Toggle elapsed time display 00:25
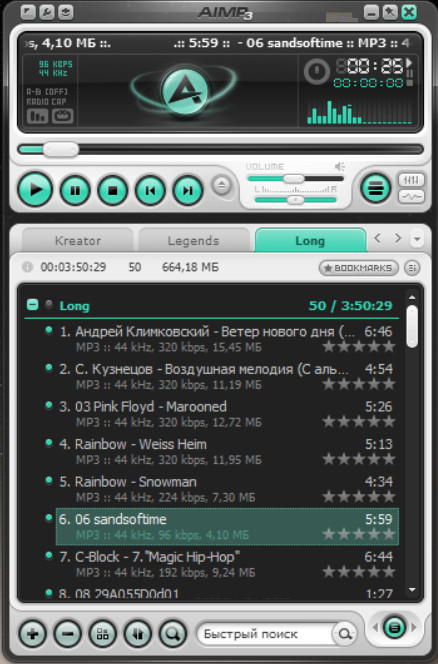438x664 pixels. (x=370, y=66)
